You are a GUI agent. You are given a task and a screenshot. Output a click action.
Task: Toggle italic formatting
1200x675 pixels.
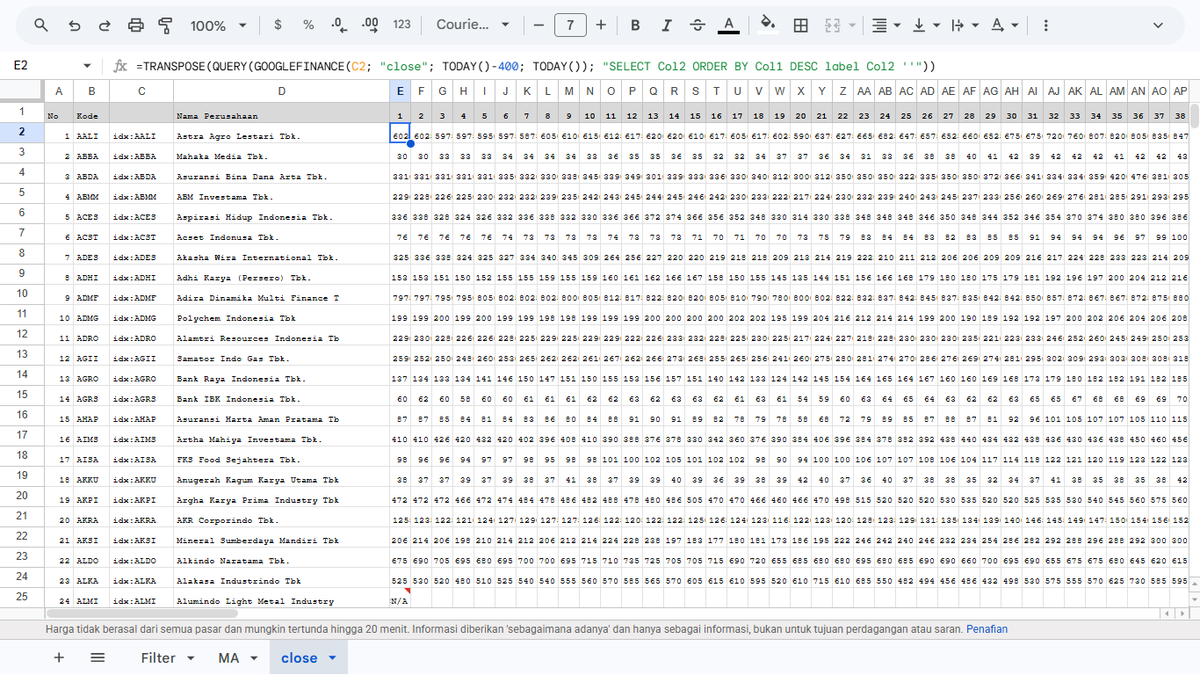tap(666, 25)
